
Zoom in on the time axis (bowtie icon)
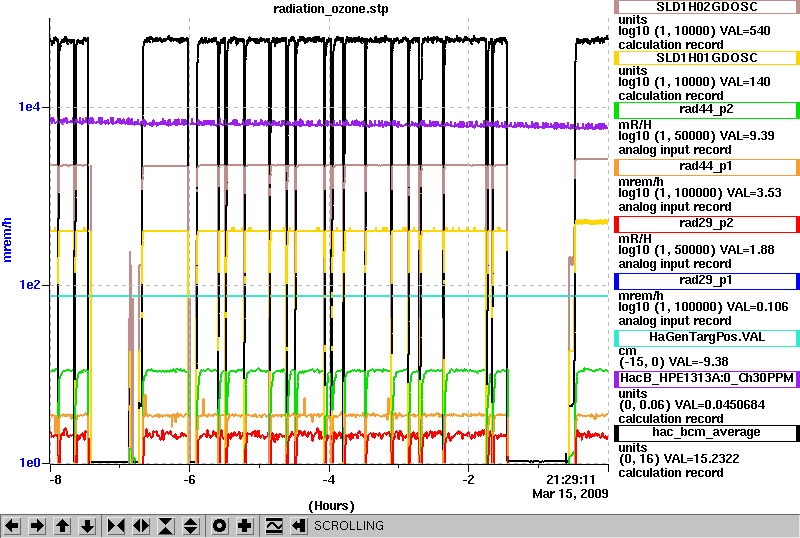pyautogui.click(x=116, y=526)
